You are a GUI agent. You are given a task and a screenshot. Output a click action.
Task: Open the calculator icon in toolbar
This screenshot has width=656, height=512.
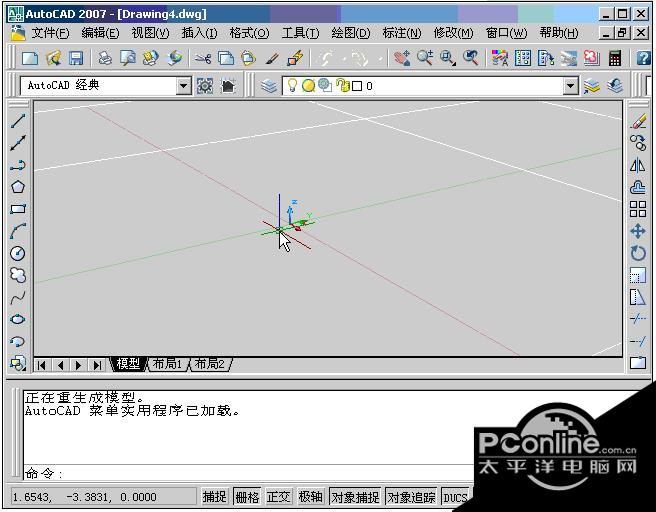(615, 58)
